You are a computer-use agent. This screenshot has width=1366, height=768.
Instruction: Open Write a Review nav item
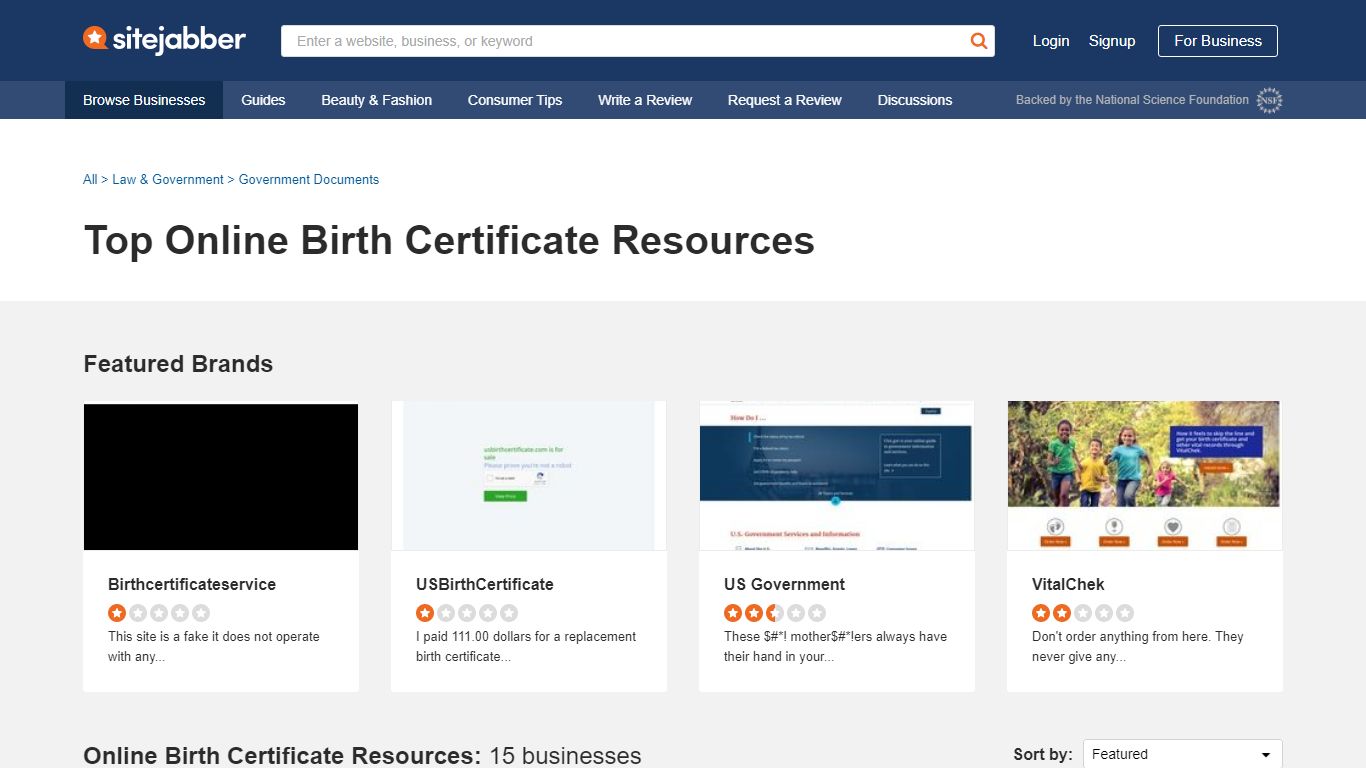(x=645, y=100)
